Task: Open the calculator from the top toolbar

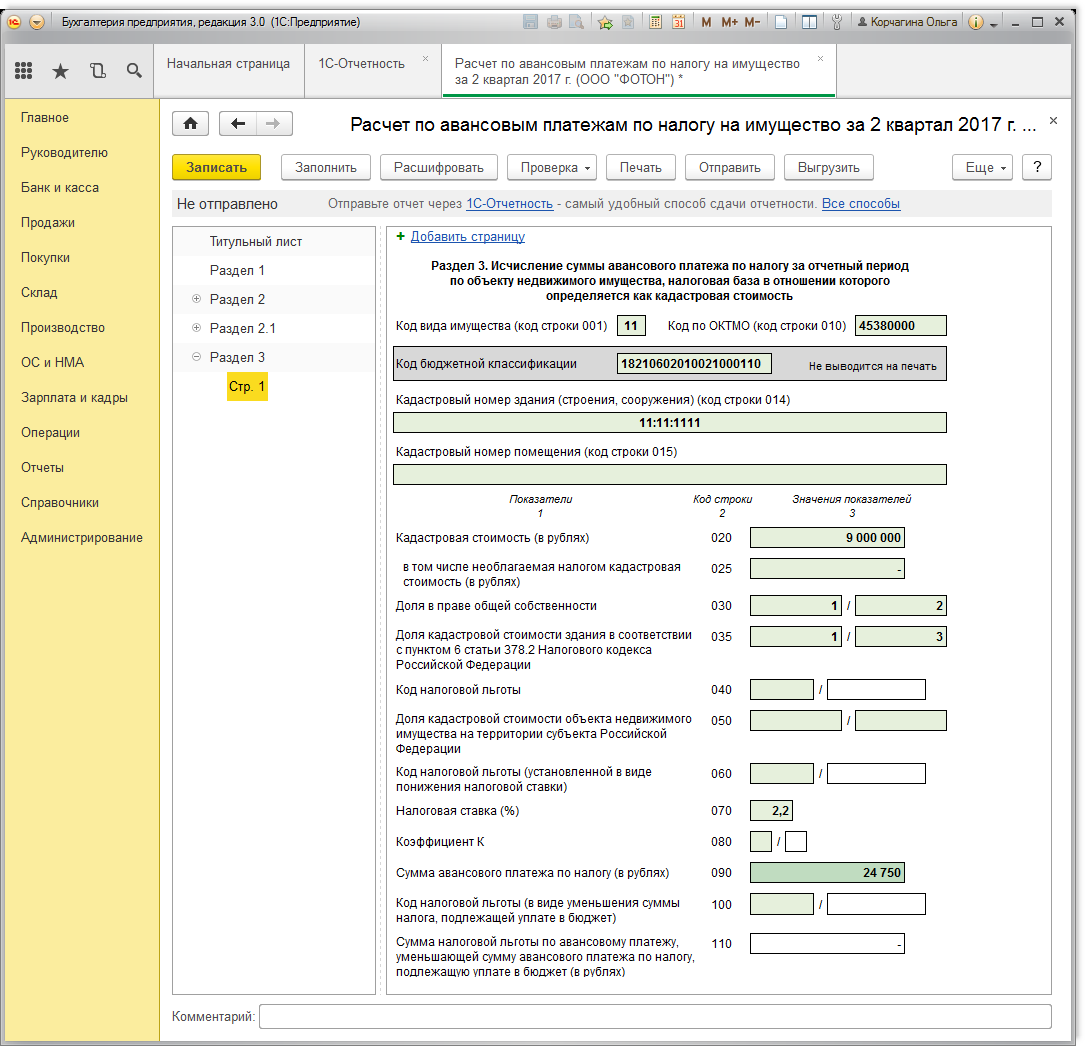Action: 655,22
